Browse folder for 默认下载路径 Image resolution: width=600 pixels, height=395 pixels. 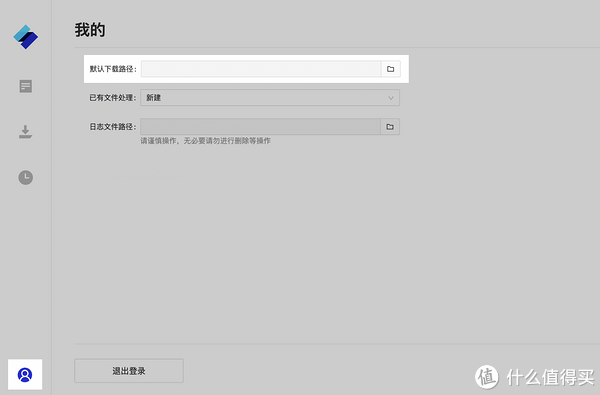(390, 69)
